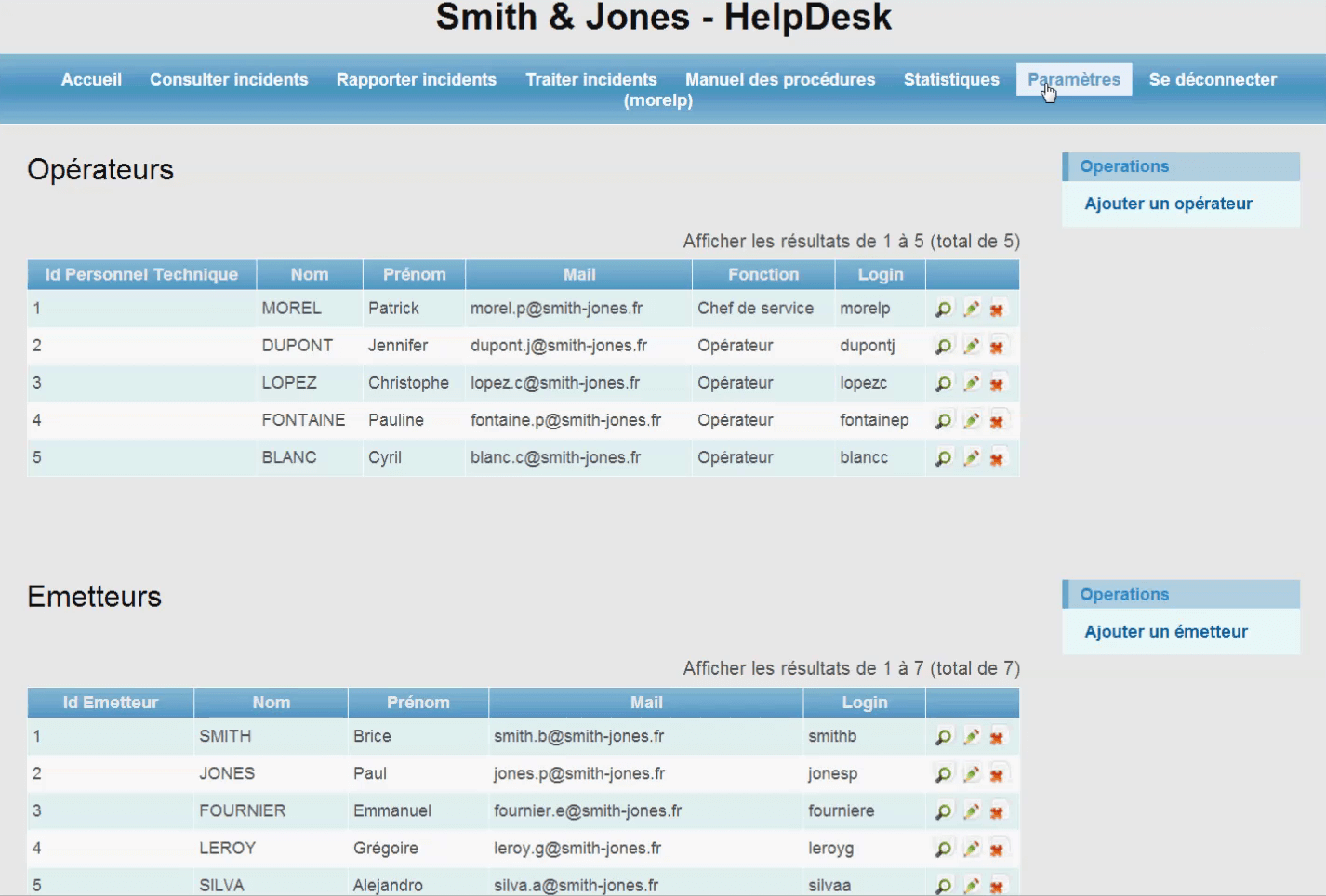Image resolution: width=1326 pixels, height=896 pixels.
Task: Delete operator LOPEZ Christophe
Action: tap(997, 383)
